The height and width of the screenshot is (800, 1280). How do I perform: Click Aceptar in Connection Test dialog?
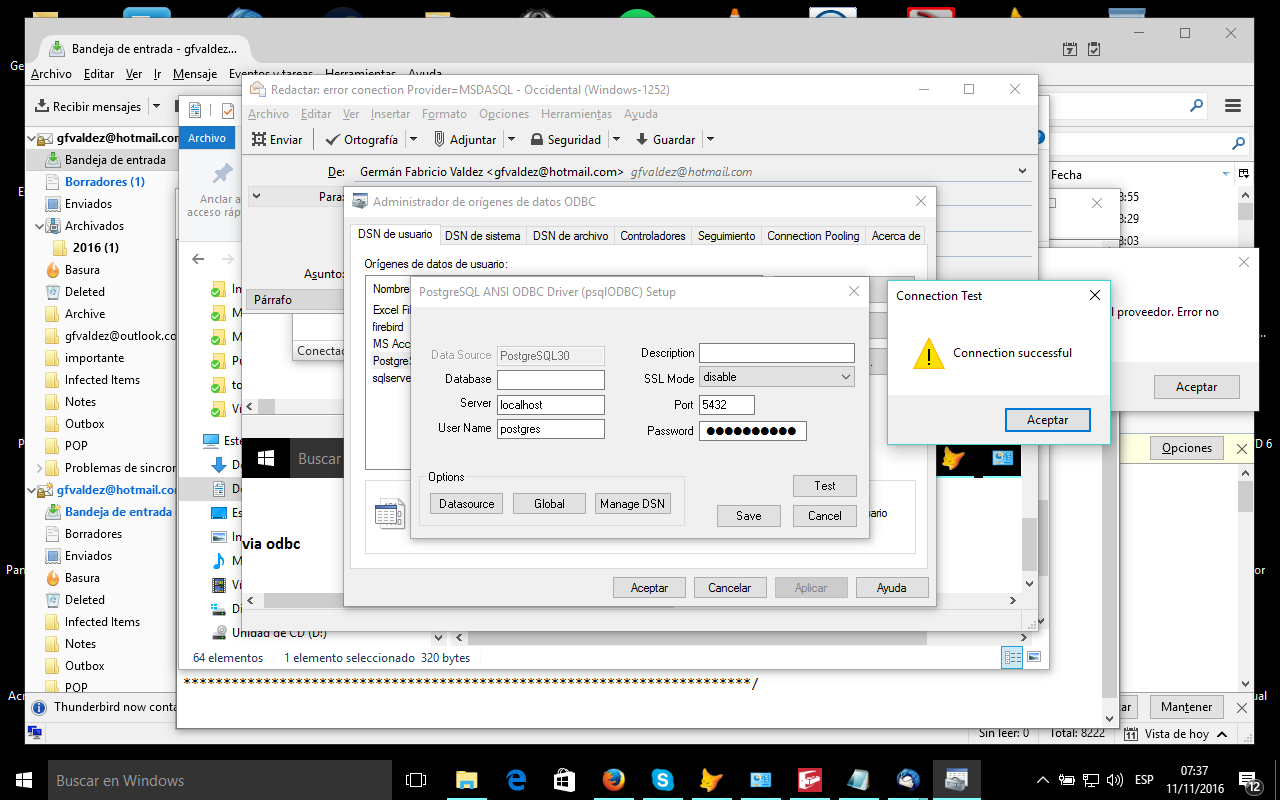(x=1047, y=420)
